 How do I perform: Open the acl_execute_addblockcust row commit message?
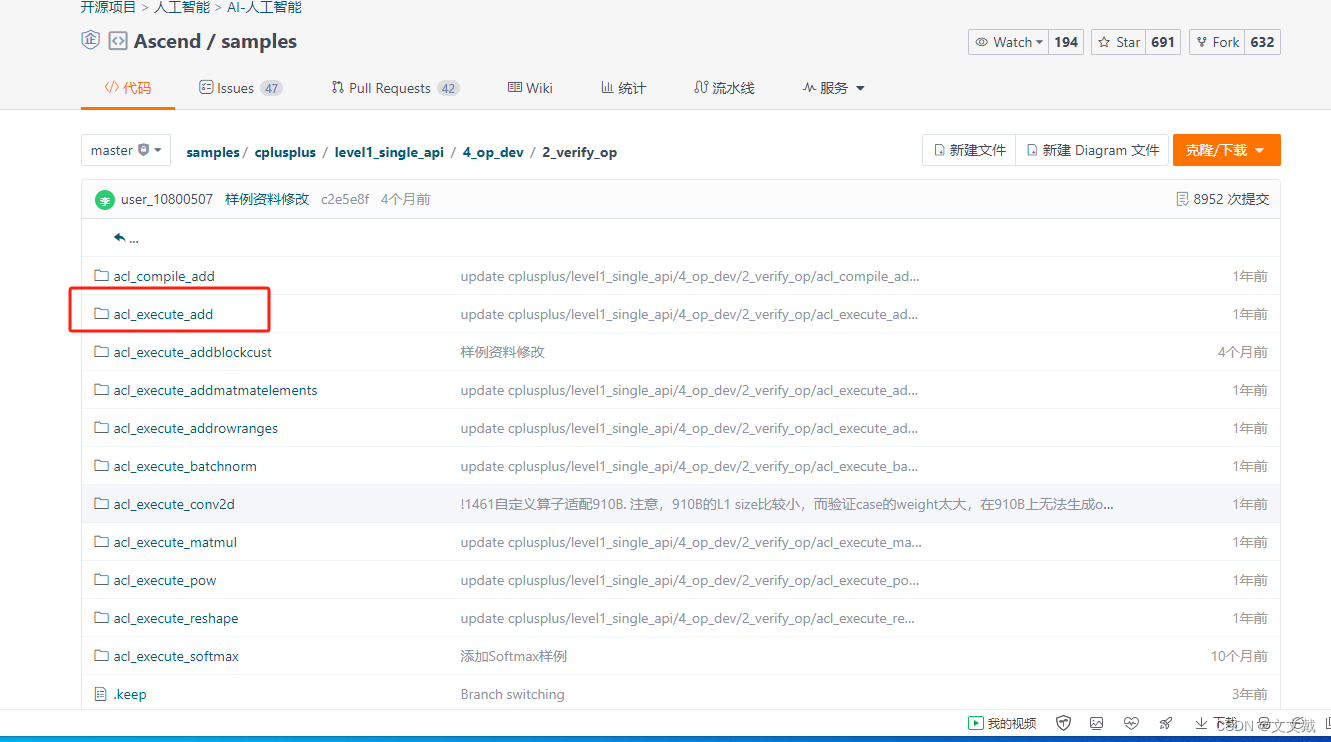coord(502,352)
